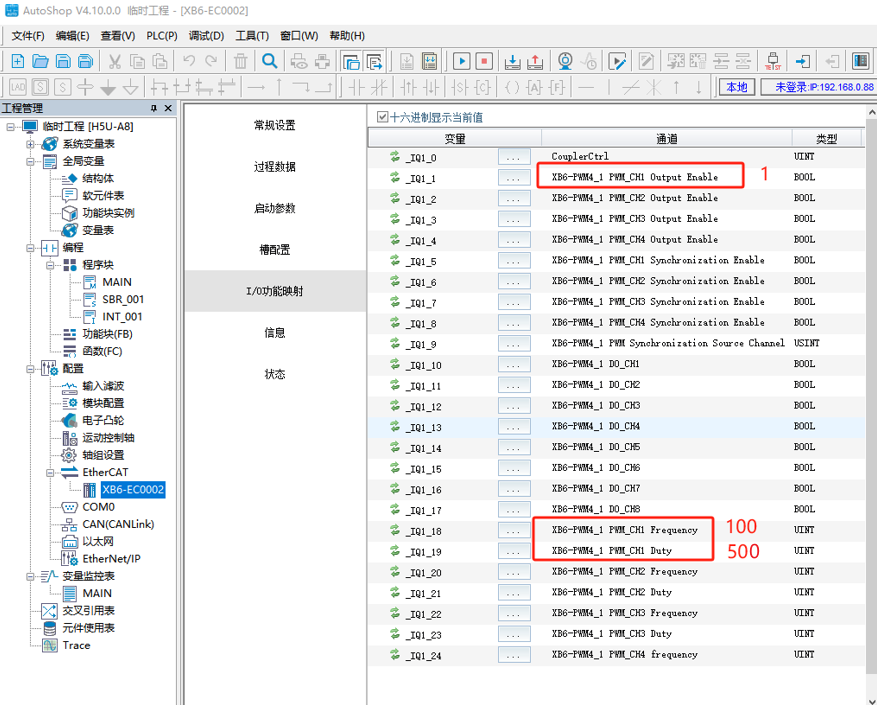Pin the 工程管理 panel
This screenshot has width=877, height=708.
point(154,108)
